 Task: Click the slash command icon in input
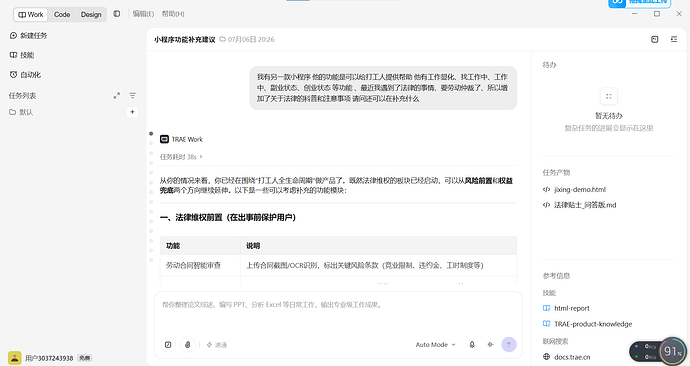click(x=168, y=345)
